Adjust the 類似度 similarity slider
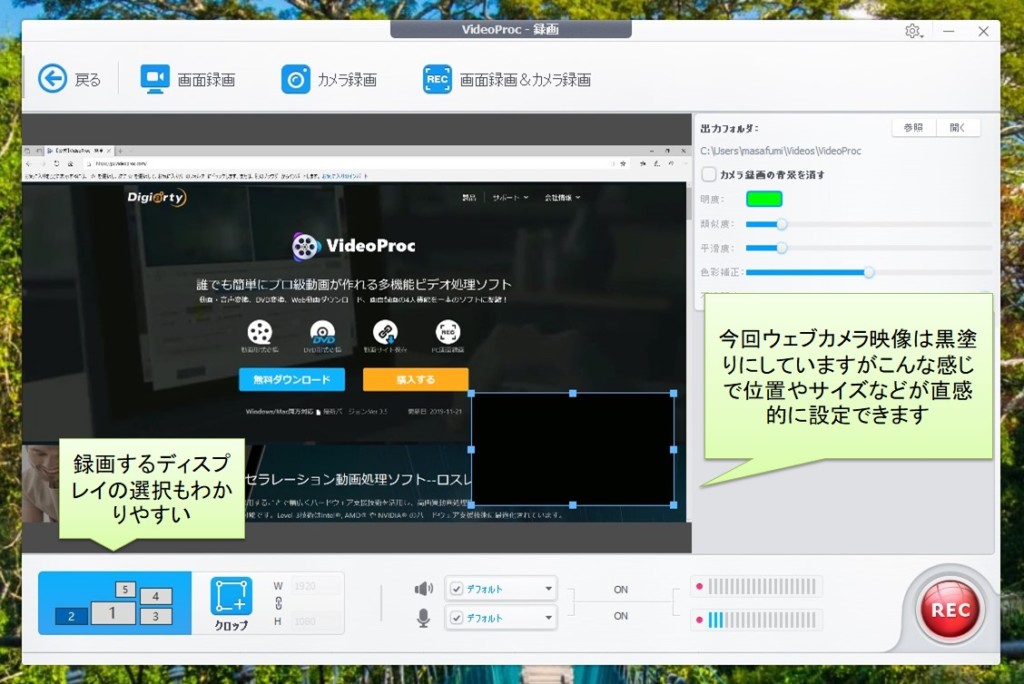 click(781, 224)
